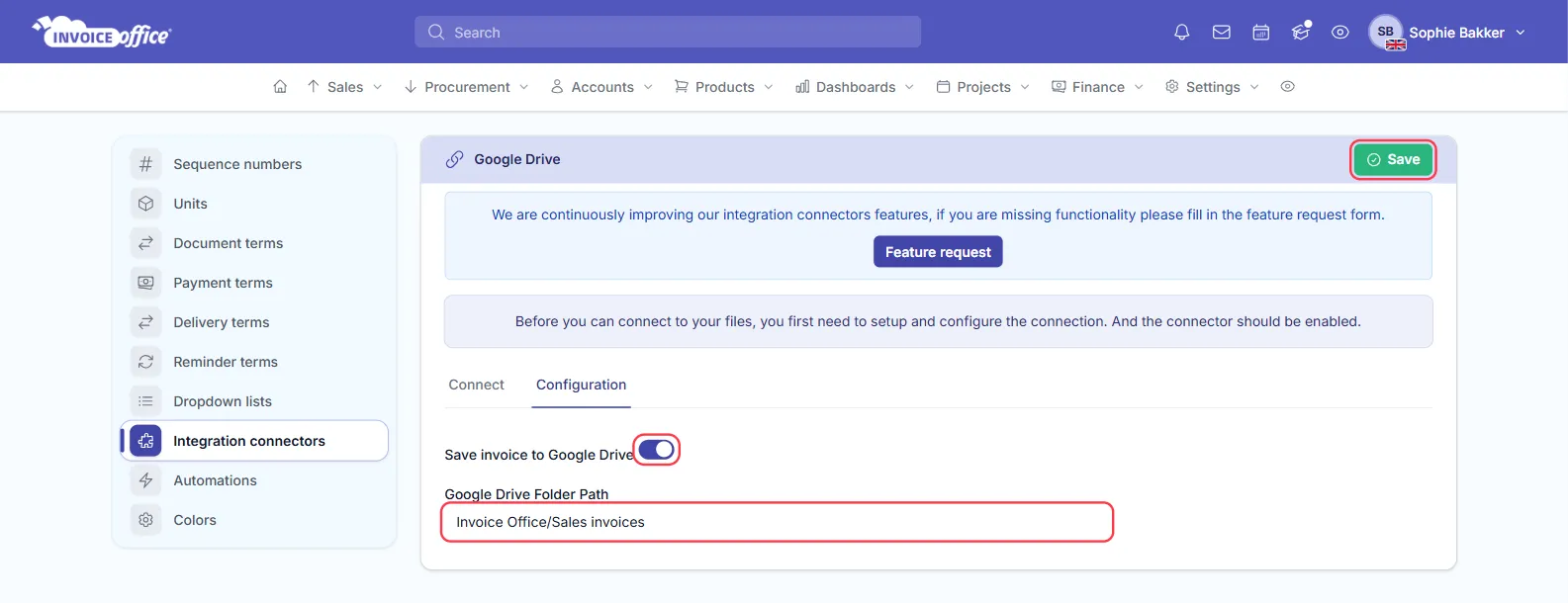Click the Google Drive link icon

(x=454, y=159)
